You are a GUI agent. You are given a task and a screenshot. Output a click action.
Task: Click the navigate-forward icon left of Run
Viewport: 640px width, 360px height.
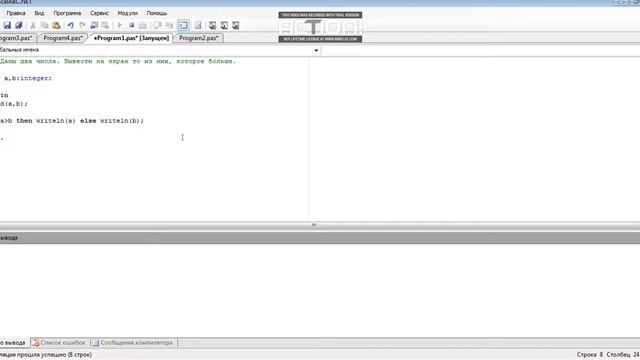(x=105, y=25)
